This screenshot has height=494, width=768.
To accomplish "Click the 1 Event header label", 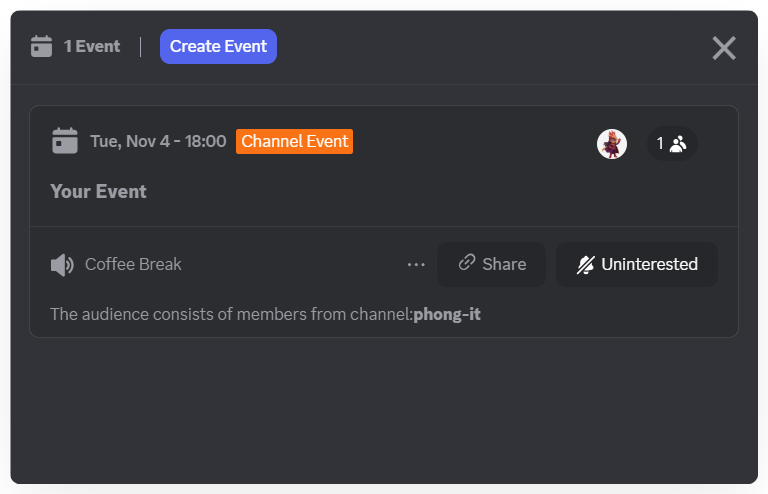I will pyautogui.click(x=91, y=46).
